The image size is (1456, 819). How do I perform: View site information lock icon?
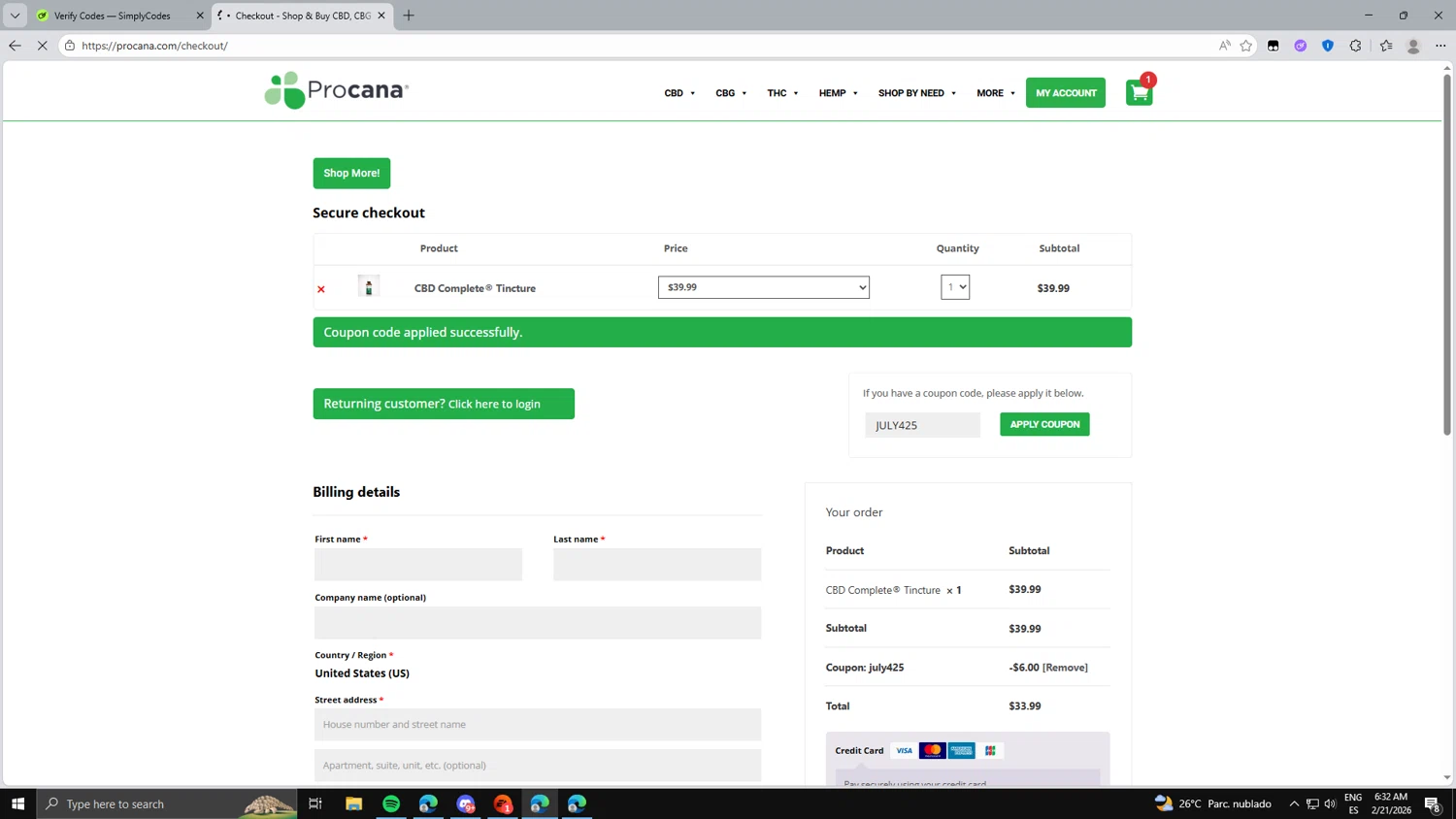[x=70, y=46]
